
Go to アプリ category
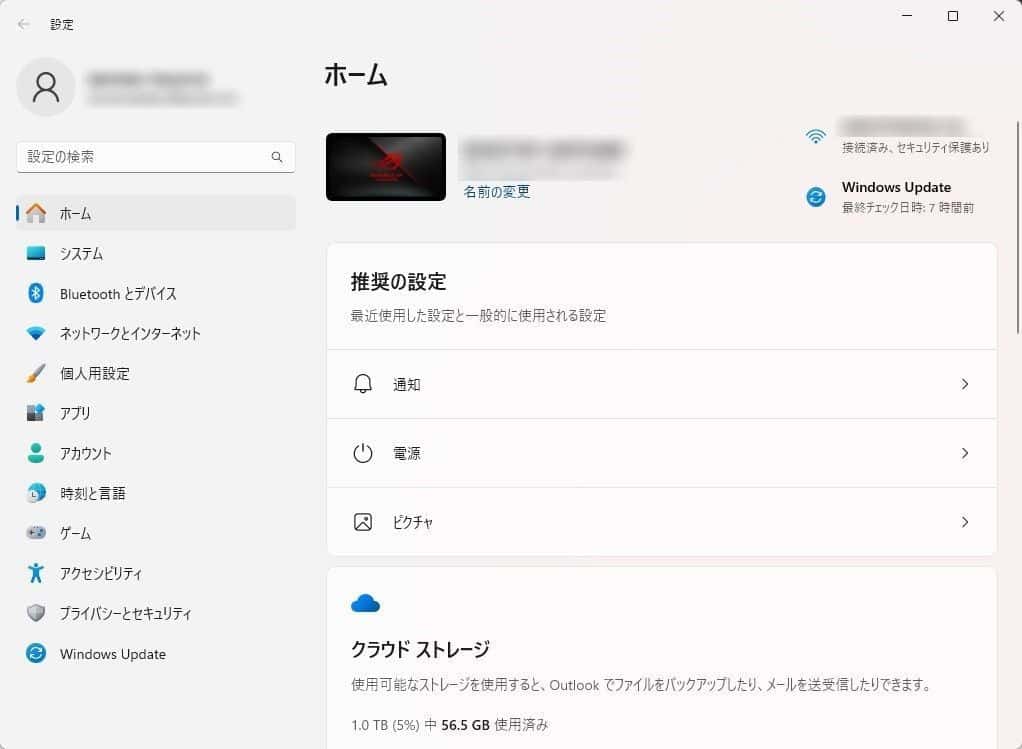(x=156, y=413)
